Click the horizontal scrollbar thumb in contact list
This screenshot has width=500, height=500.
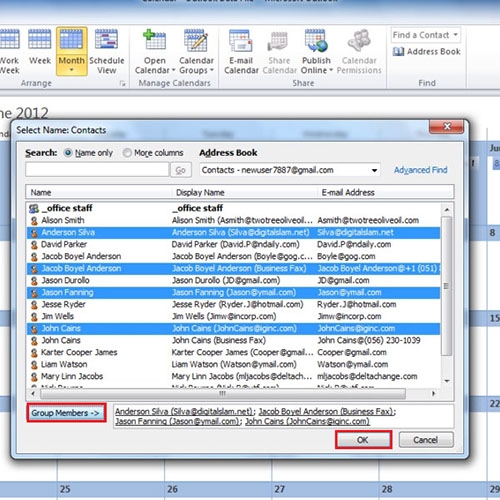223,394
